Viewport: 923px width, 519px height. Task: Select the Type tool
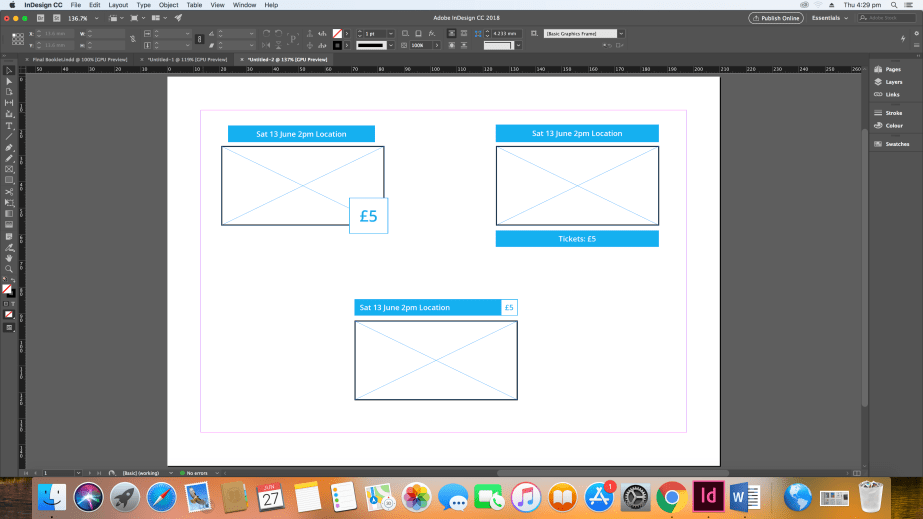pos(9,126)
